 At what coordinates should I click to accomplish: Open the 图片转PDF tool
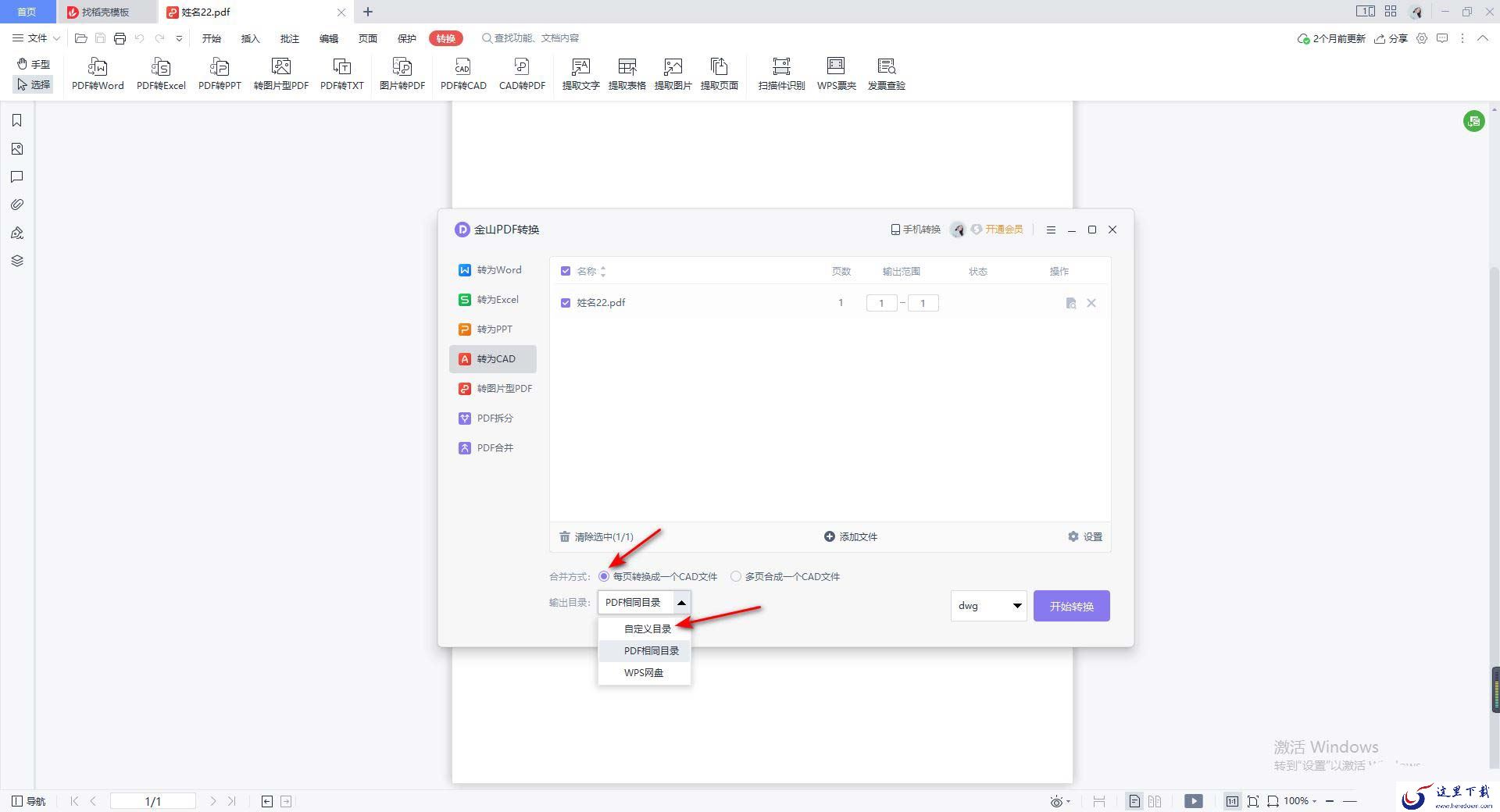(x=402, y=74)
